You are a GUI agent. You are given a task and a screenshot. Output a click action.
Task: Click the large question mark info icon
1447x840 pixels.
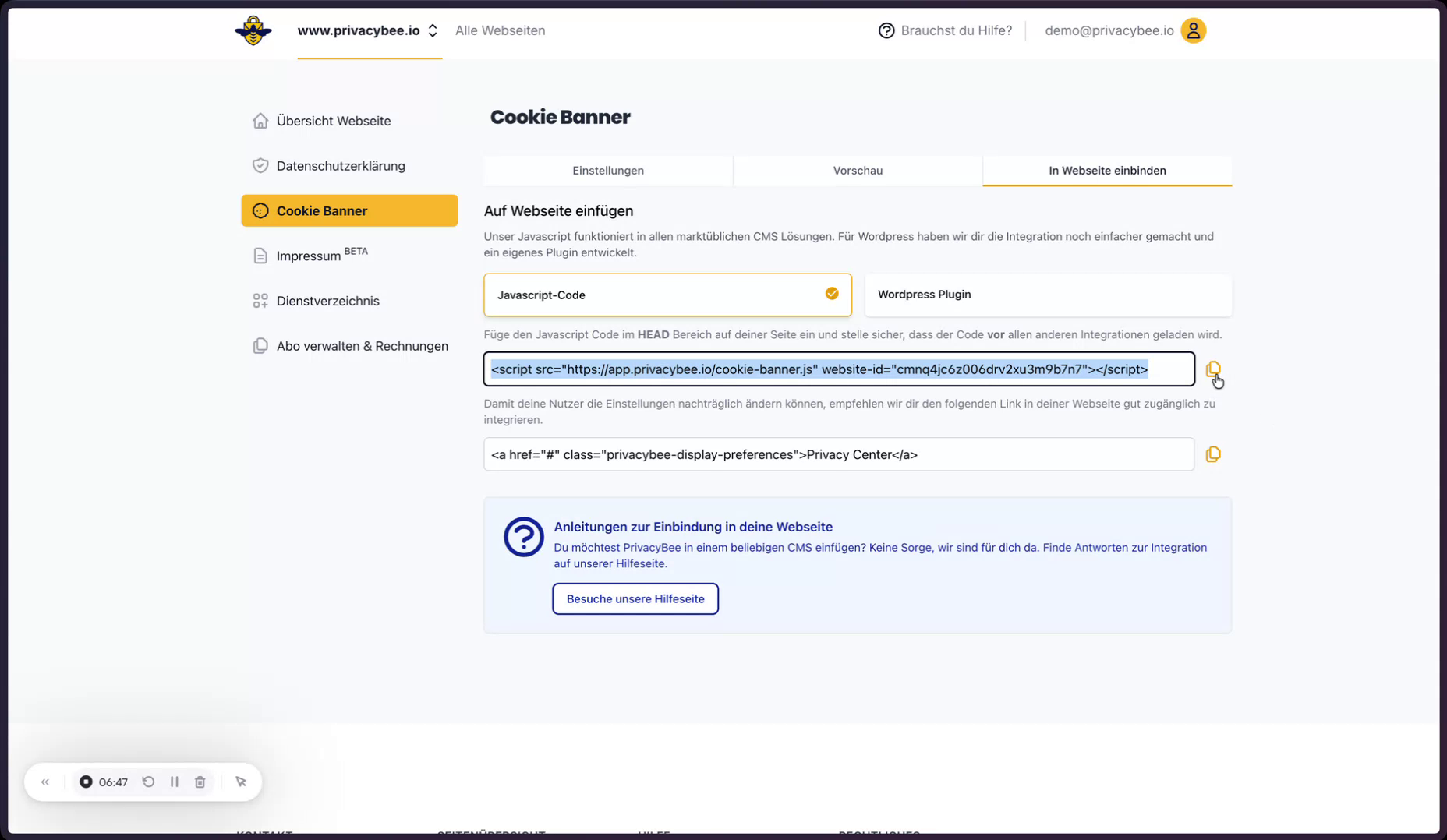tap(523, 537)
